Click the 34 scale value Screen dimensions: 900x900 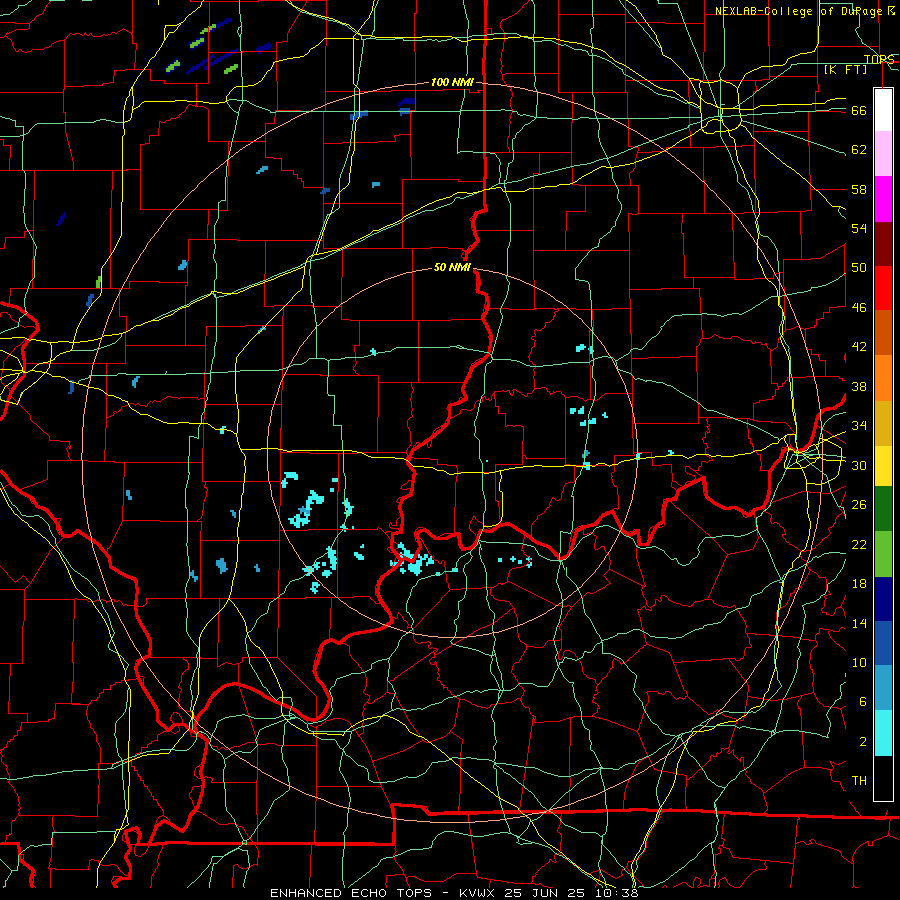click(859, 426)
